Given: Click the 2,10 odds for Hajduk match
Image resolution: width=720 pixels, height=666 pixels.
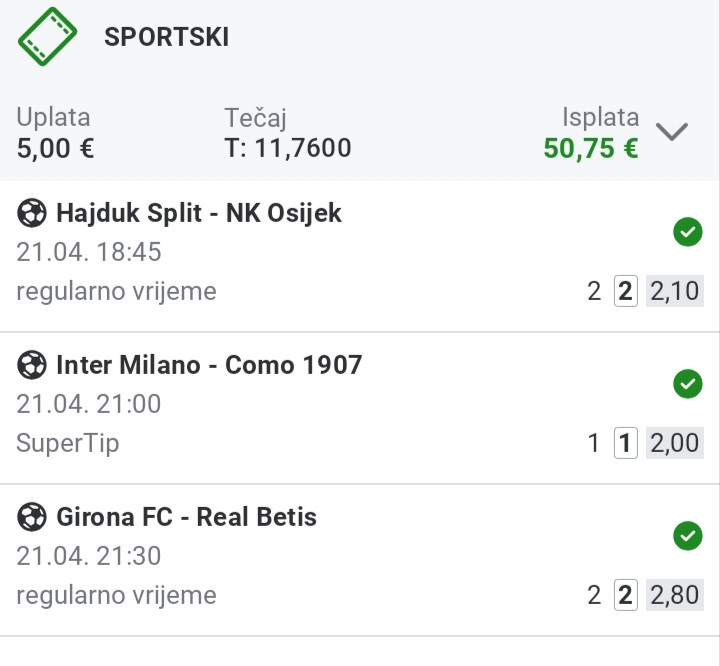Looking at the screenshot, I should (x=674, y=291).
